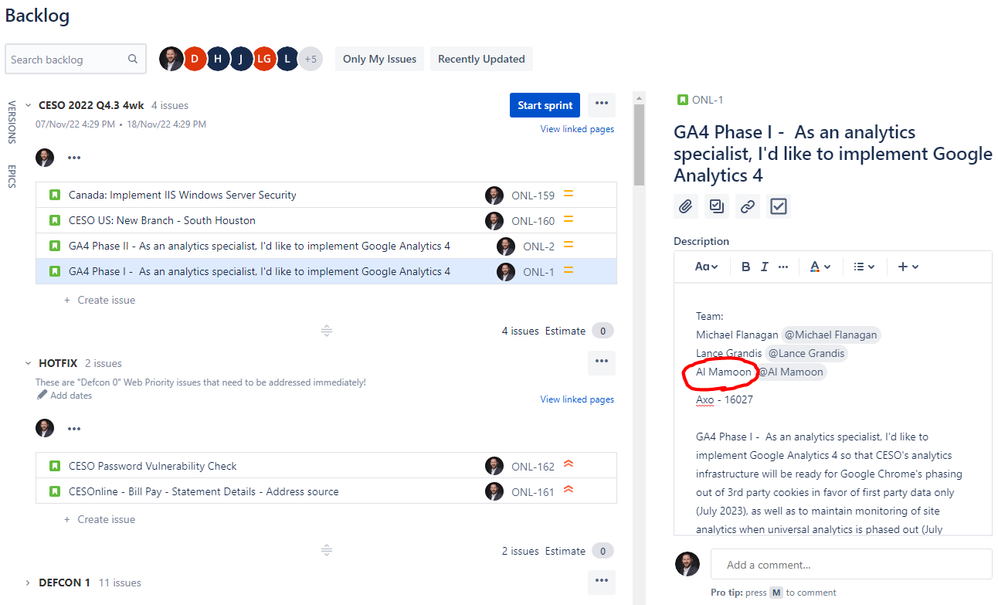Open the ONL-1 issue key link in detail panel
This screenshot has width=998, height=605.
pos(707,100)
